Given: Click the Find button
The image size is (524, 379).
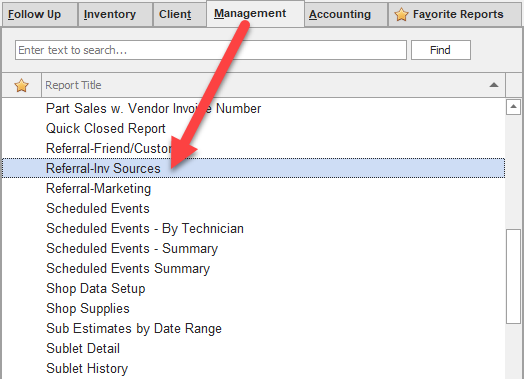Looking at the screenshot, I should point(441,50).
